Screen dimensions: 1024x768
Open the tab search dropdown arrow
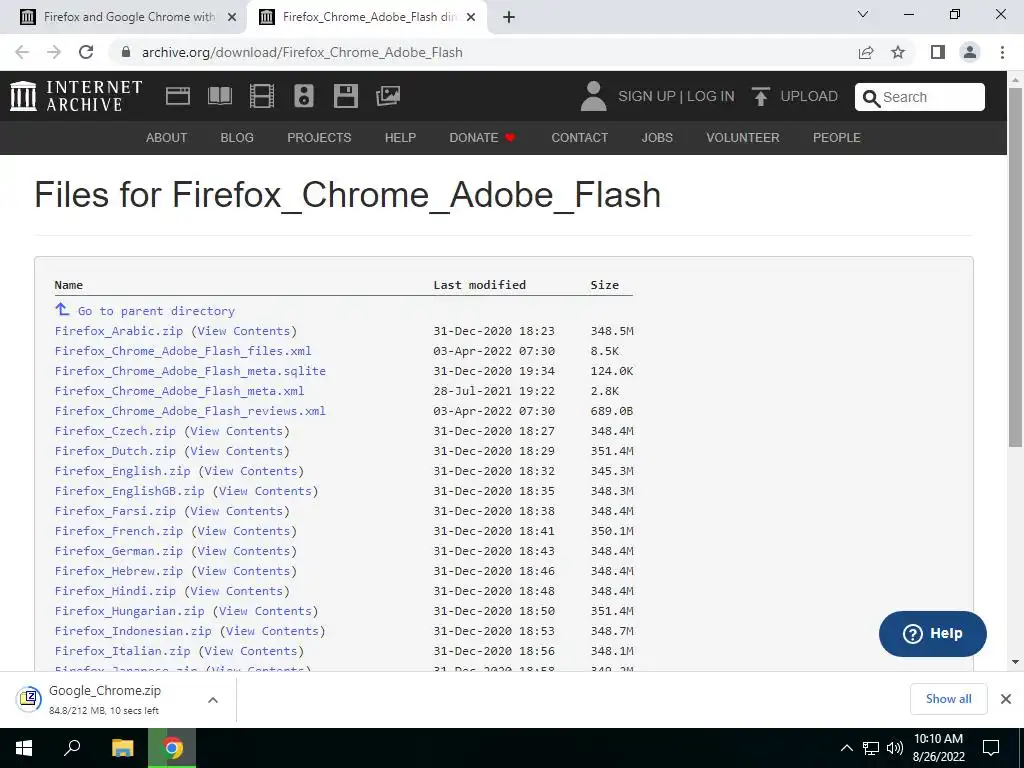pos(863,14)
